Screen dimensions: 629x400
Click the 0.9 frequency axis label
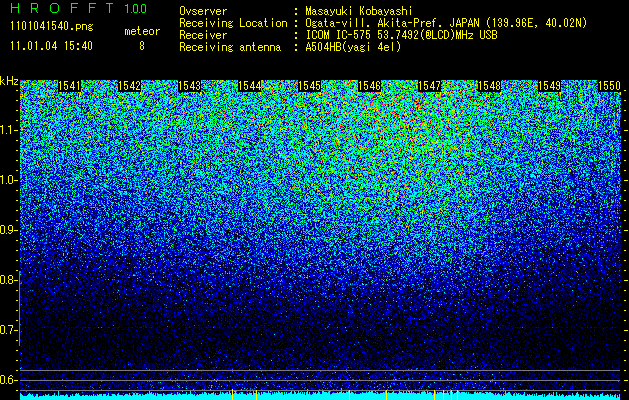point(8,230)
